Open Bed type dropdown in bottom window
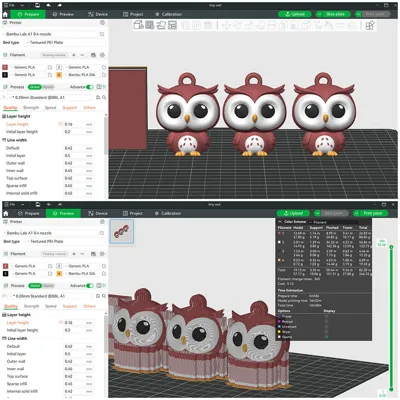Screen dimensions: 400x400 pos(65,241)
